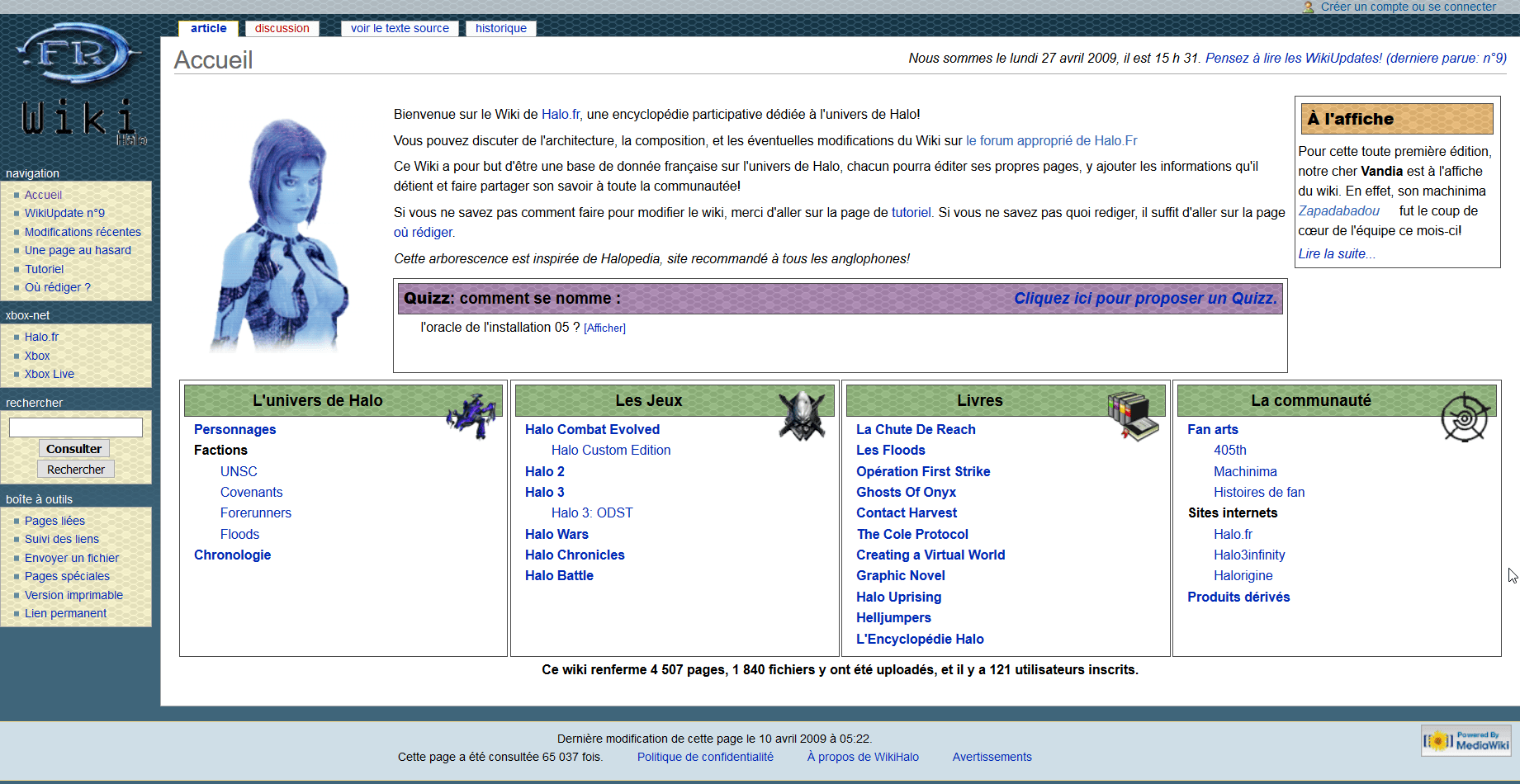Open the UNSC faction page
1520x784 pixels.
coord(239,471)
